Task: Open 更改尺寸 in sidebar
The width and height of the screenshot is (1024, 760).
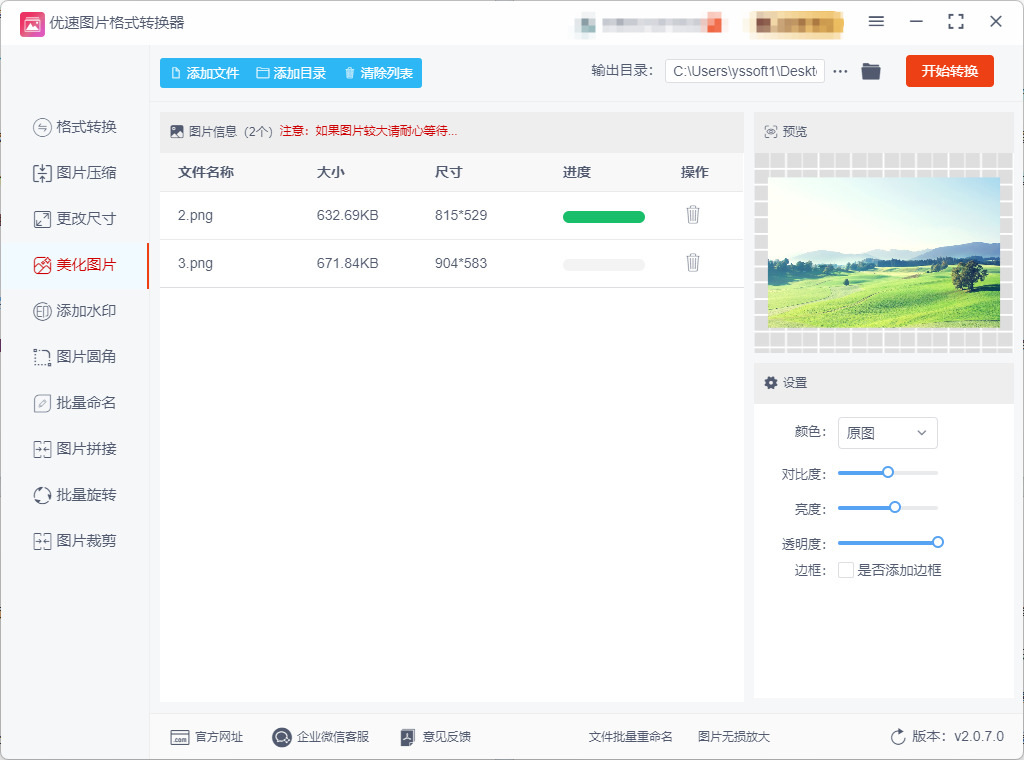Action: click(74, 219)
